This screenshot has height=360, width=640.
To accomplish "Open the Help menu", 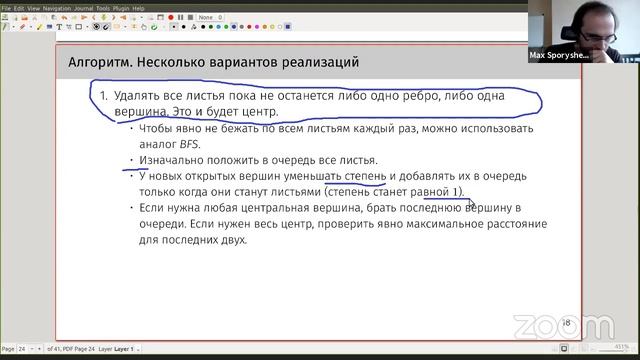I will (x=138, y=8).
